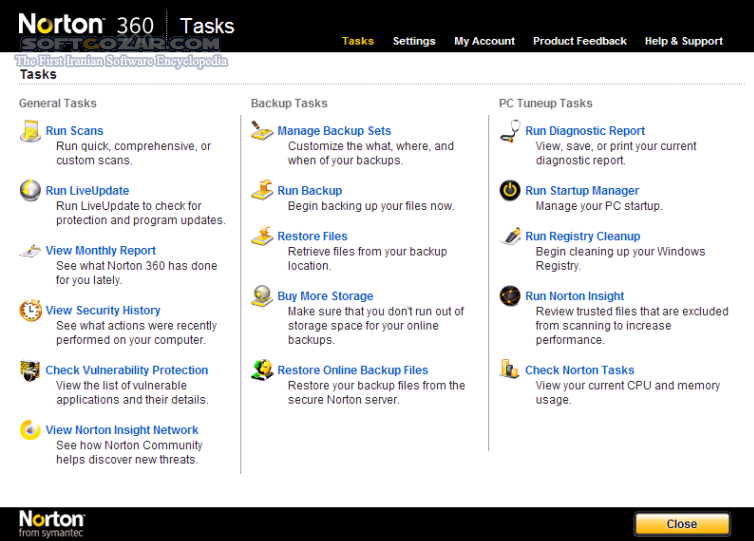Click the Restore Files link

point(312,236)
